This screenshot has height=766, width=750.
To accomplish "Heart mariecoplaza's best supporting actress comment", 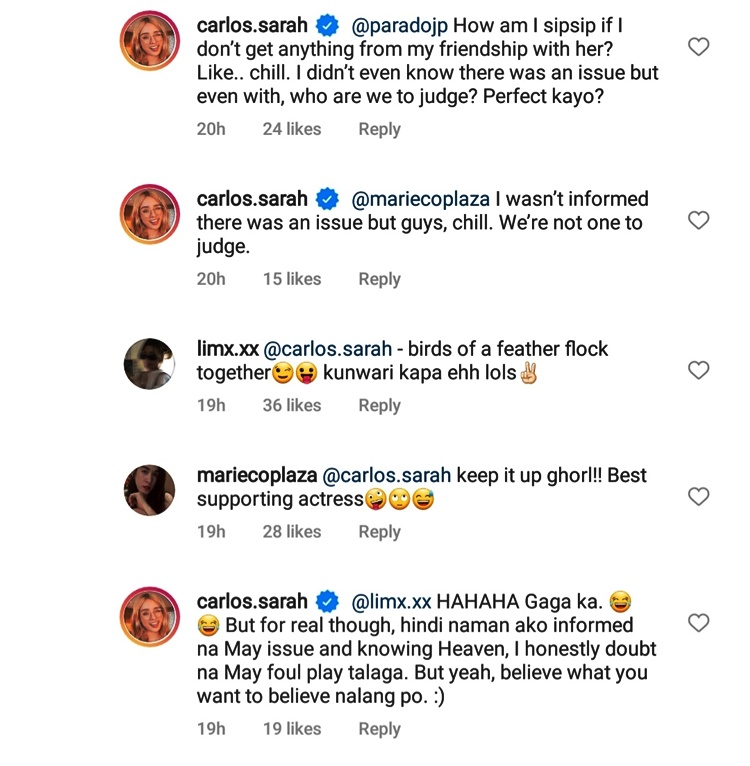I will click(x=698, y=496).
